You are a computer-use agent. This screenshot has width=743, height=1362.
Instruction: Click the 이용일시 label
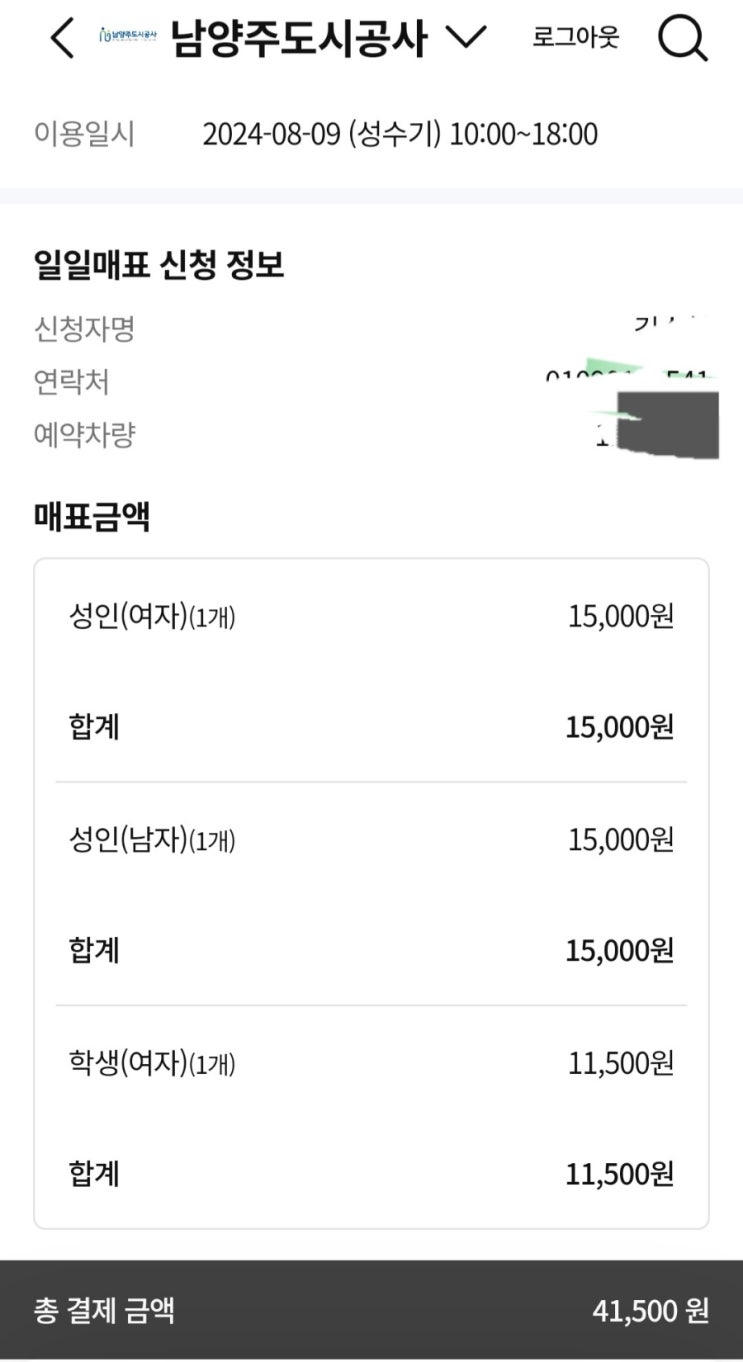[84, 134]
